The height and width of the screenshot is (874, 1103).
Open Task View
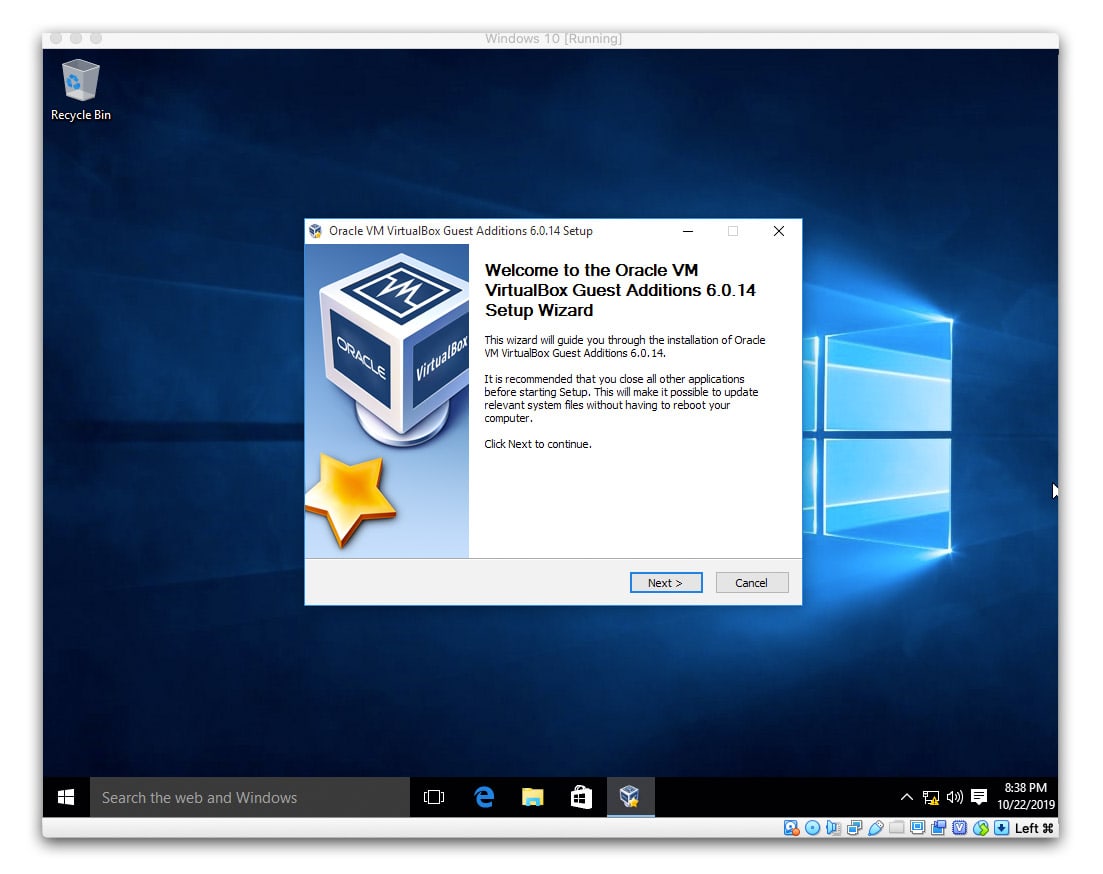434,797
